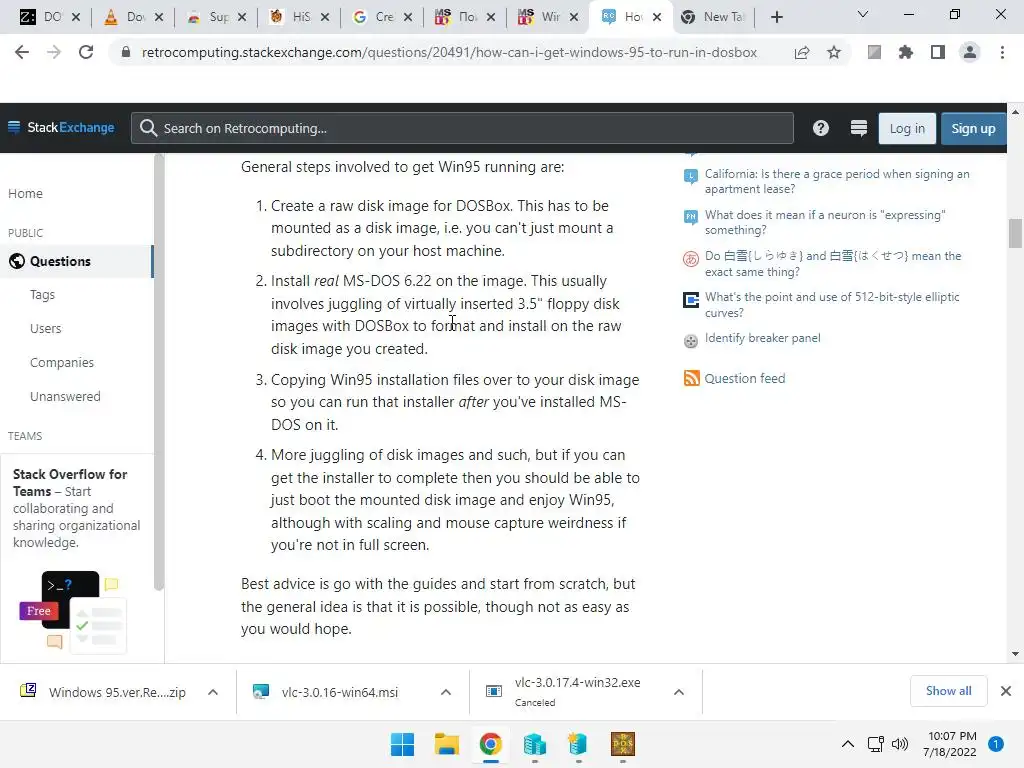Click the address bar URL
The height and width of the screenshot is (768, 1024).
click(449, 52)
